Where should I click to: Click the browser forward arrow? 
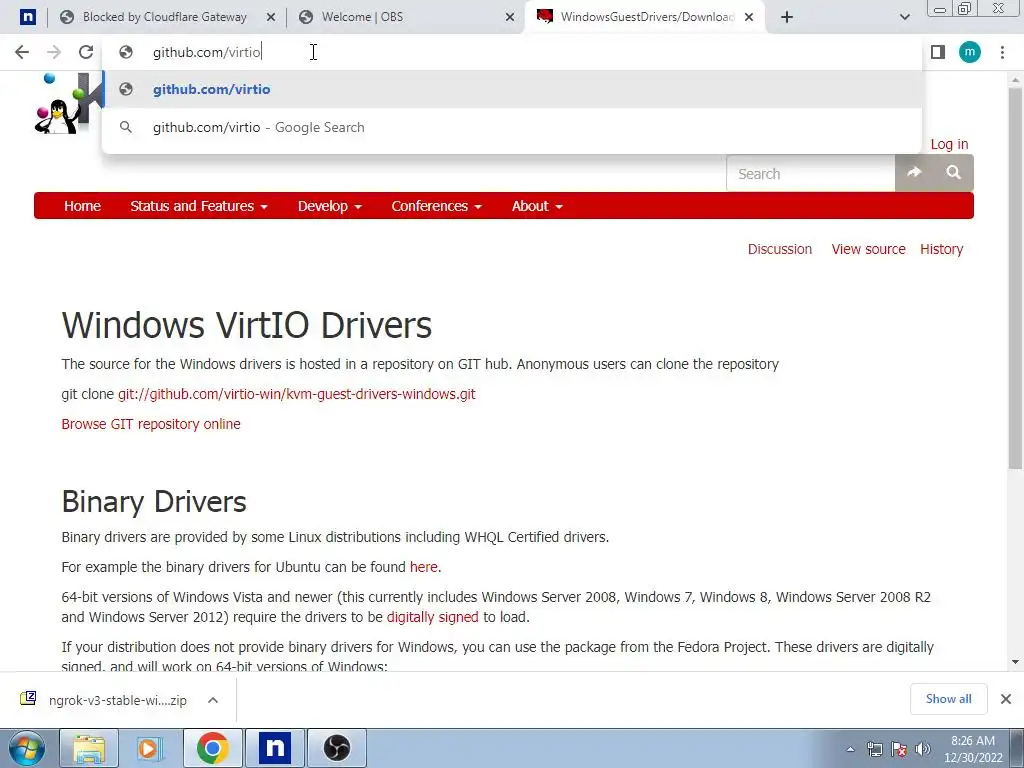tap(54, 52)
